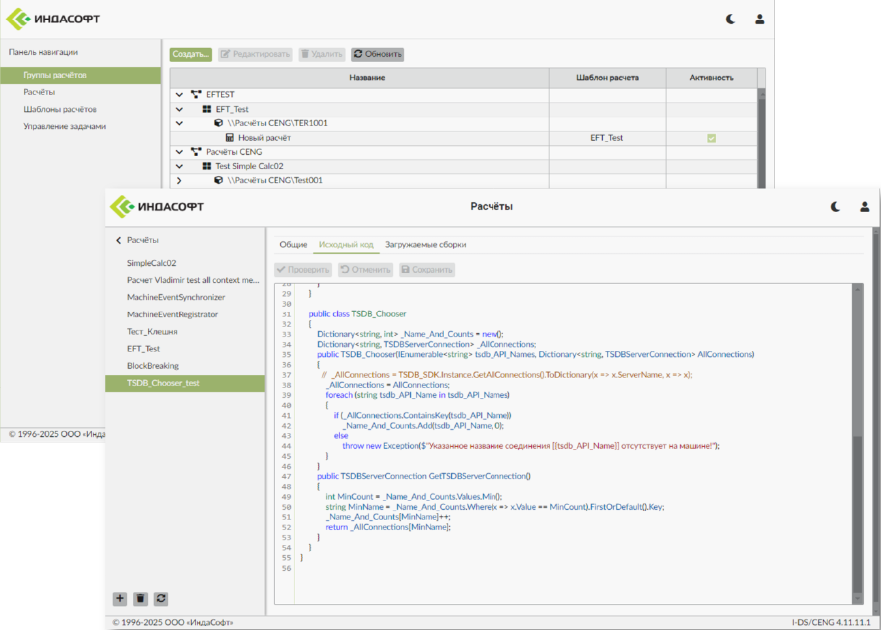Click the Сохранить button
The image size is (881, 630).
click(x=427, y=270)
